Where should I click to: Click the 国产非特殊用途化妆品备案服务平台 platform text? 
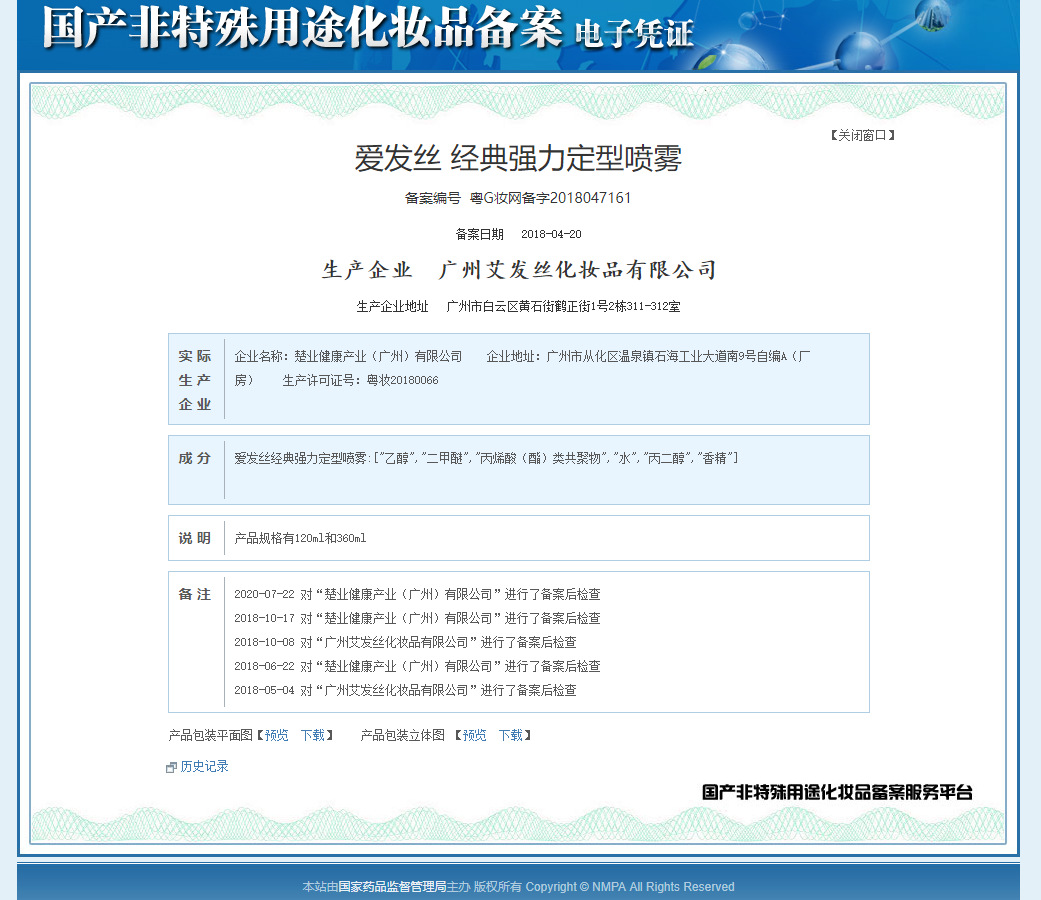pos(837,792)
